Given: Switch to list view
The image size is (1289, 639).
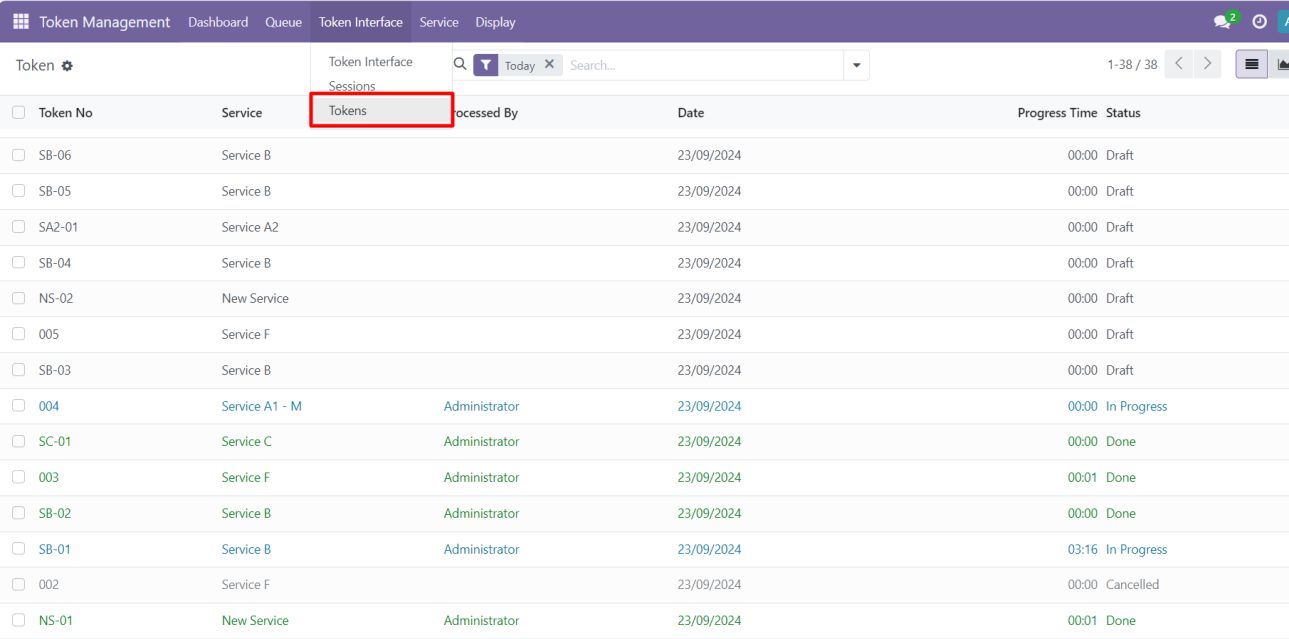Looking at the screenshot, I should coord(1251,65).
